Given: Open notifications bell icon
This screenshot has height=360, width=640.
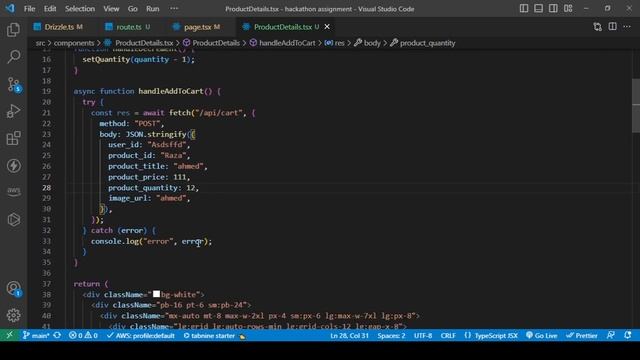Looking at the screenshot, I should [628, 336].
